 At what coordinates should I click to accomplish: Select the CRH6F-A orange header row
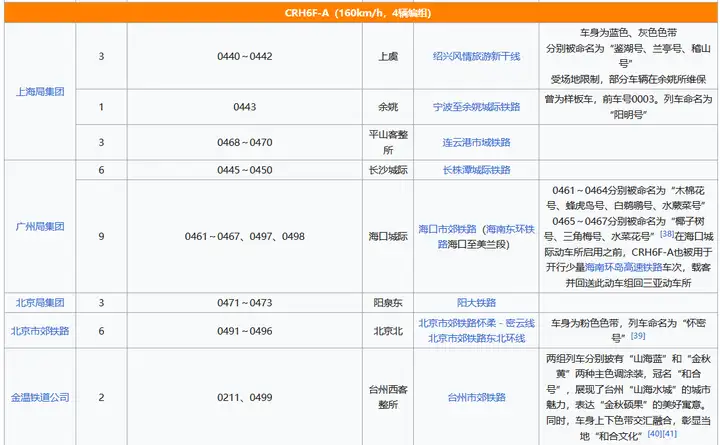[360, 12]
